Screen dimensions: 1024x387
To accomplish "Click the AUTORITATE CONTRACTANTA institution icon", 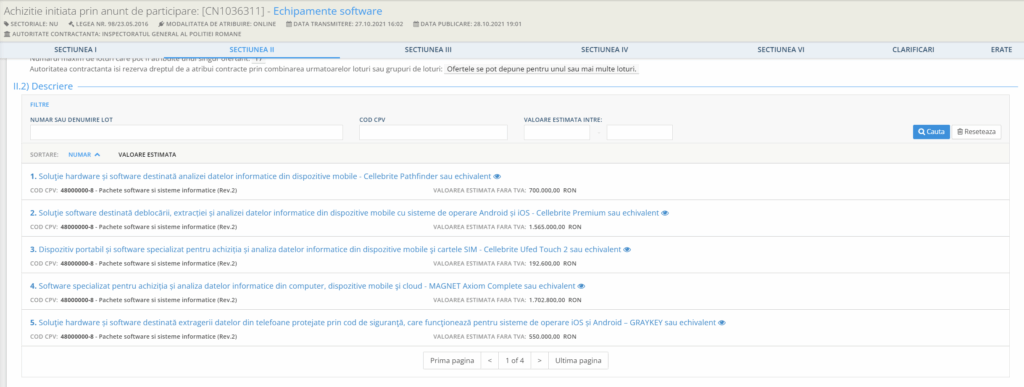I will coord(7,34).
